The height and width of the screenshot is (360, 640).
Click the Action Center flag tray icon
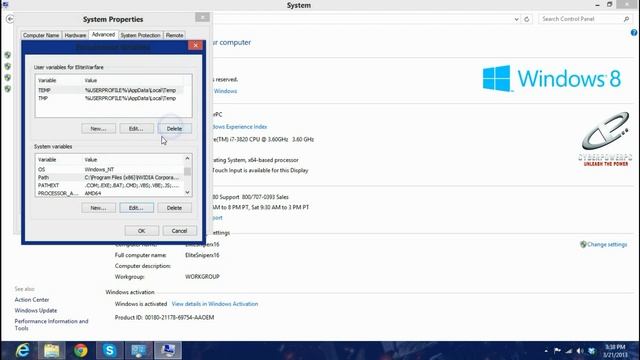pos(557,351)
